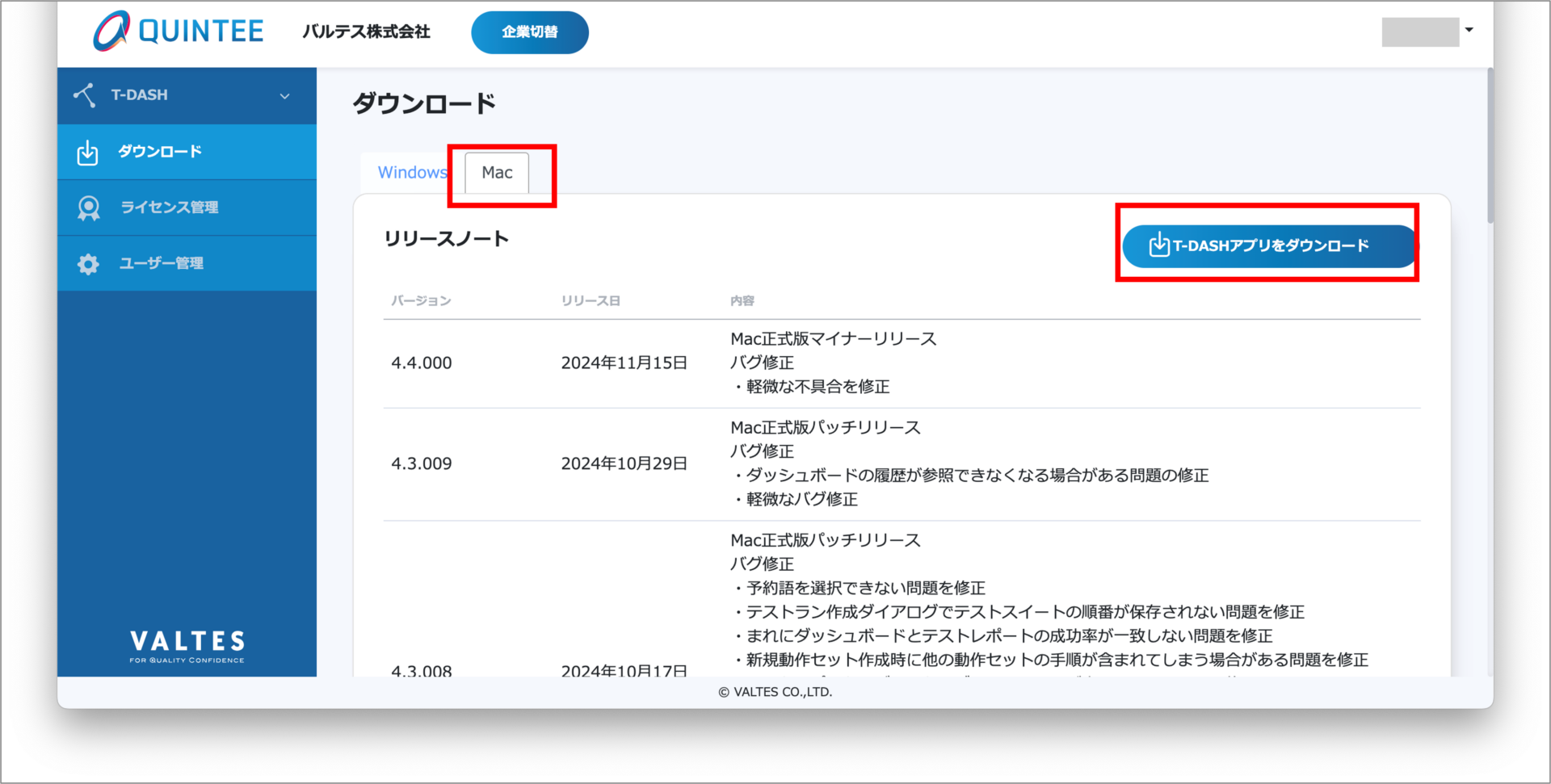
Task: Click the gear icon for ユーザー管理
Action: [x=88, y=264]
